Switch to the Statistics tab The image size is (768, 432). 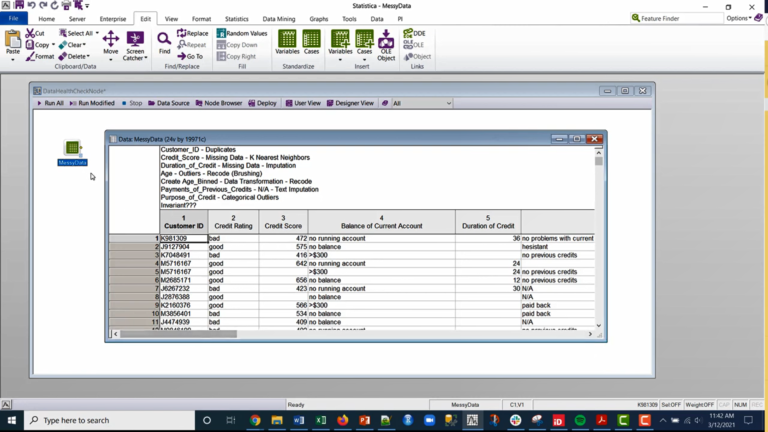237,19
